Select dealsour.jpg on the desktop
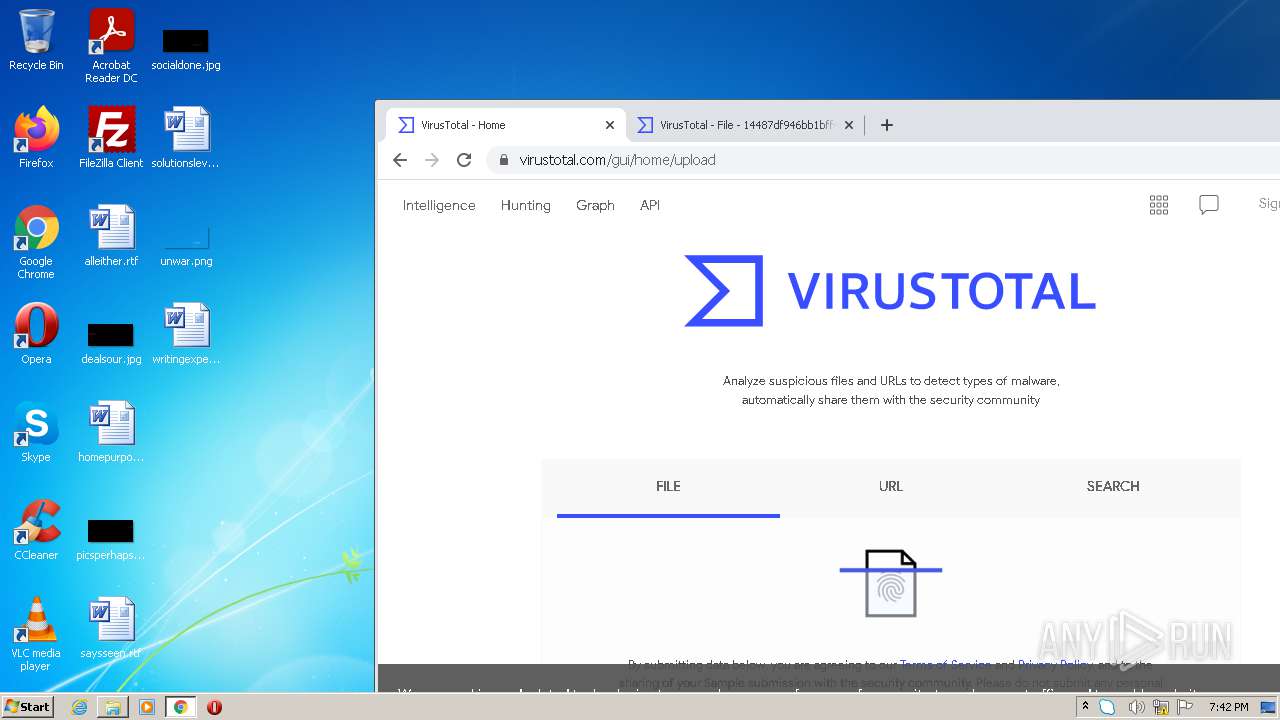The width and height of the screenshot is (1280, 720). (111, 343)
